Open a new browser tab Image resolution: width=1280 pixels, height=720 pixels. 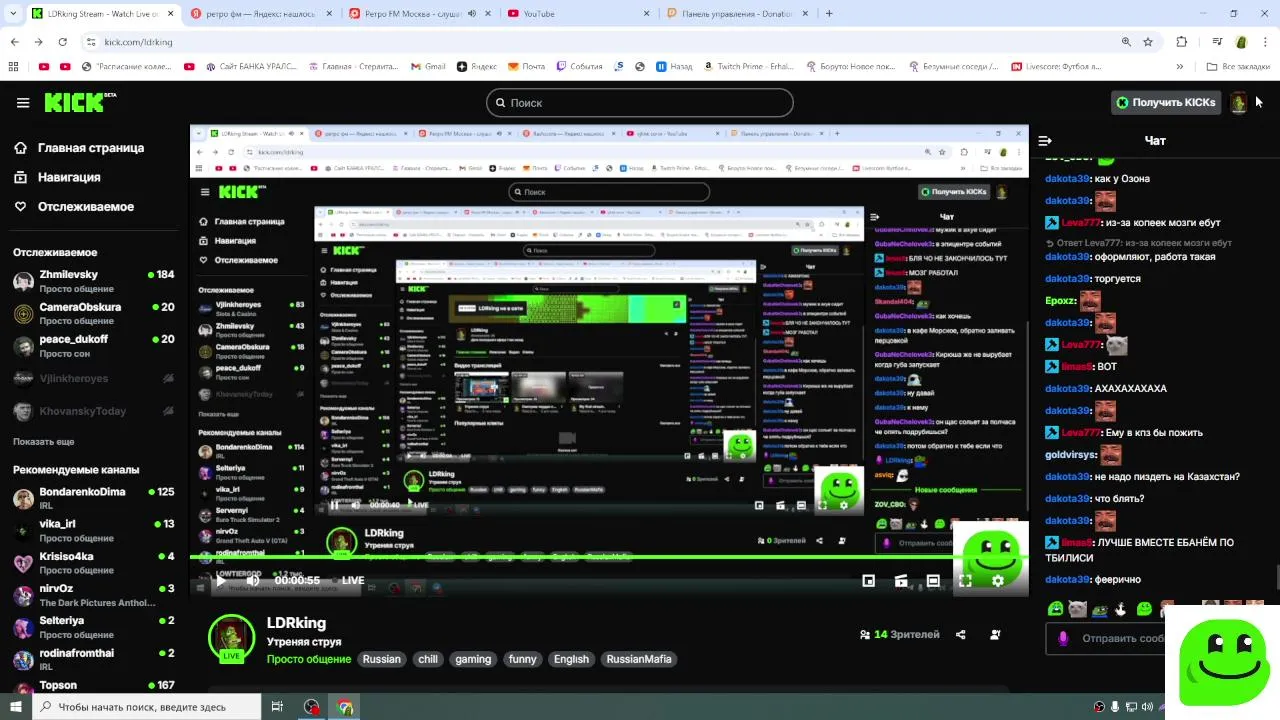(x=829, y=14)
